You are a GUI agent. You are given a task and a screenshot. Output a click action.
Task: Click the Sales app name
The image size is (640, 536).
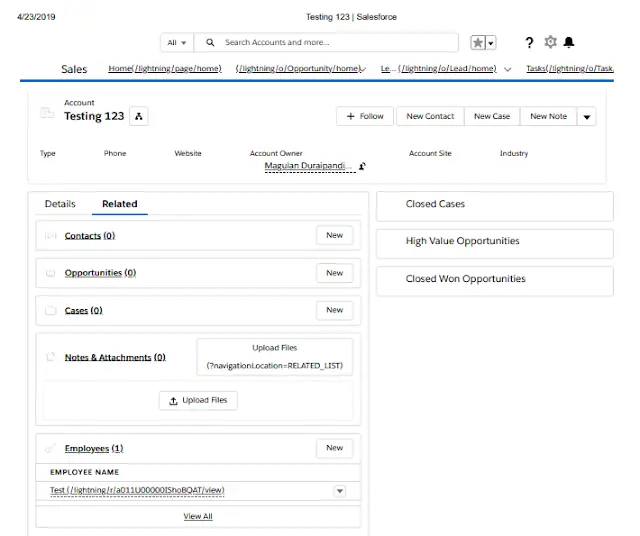[74, 69]
